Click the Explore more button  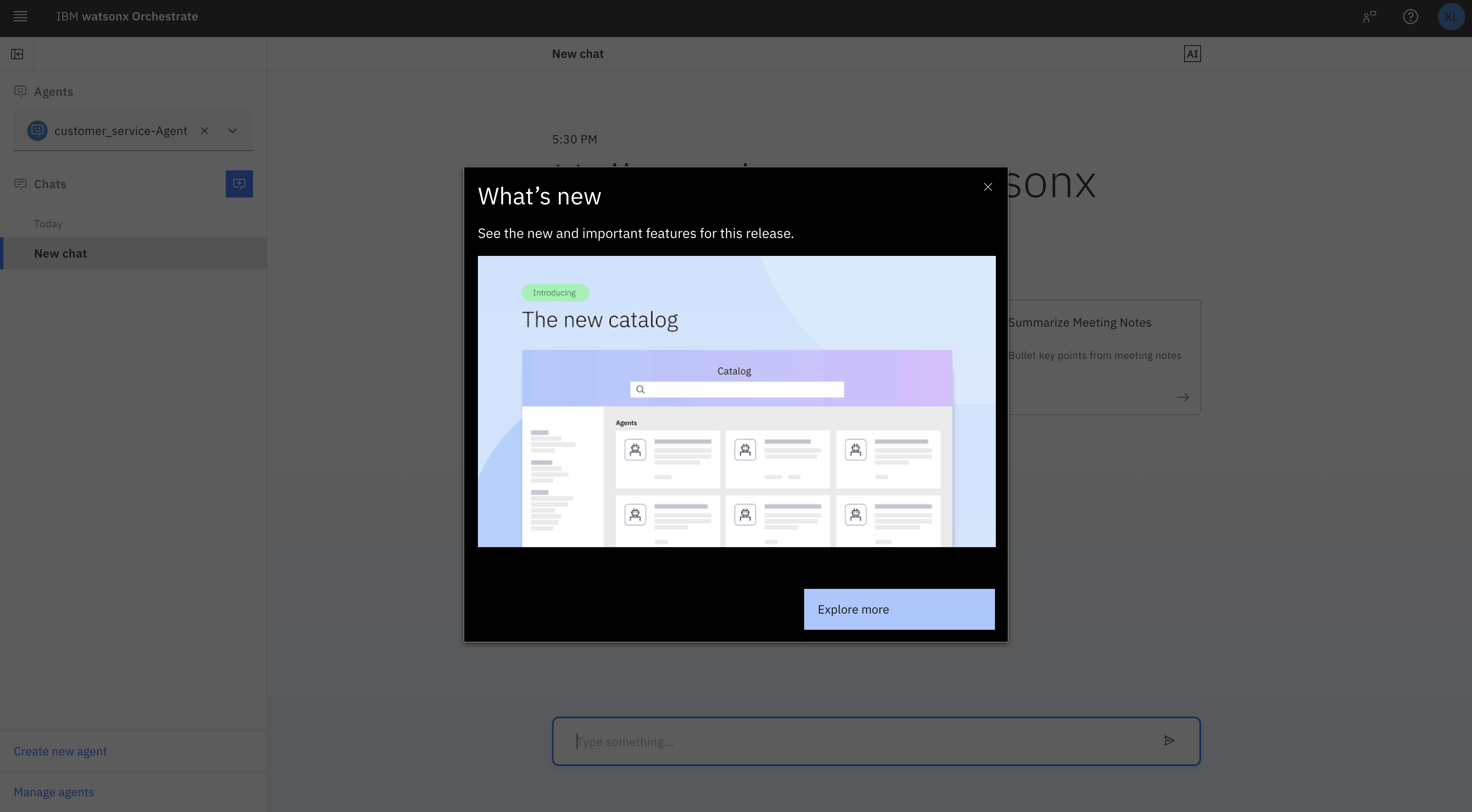[899, 609]
